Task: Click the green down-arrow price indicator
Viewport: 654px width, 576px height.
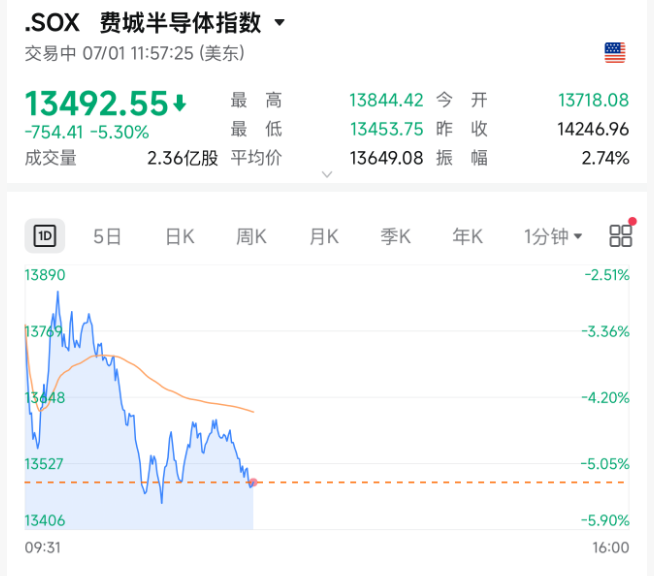Action: point(180,103)
